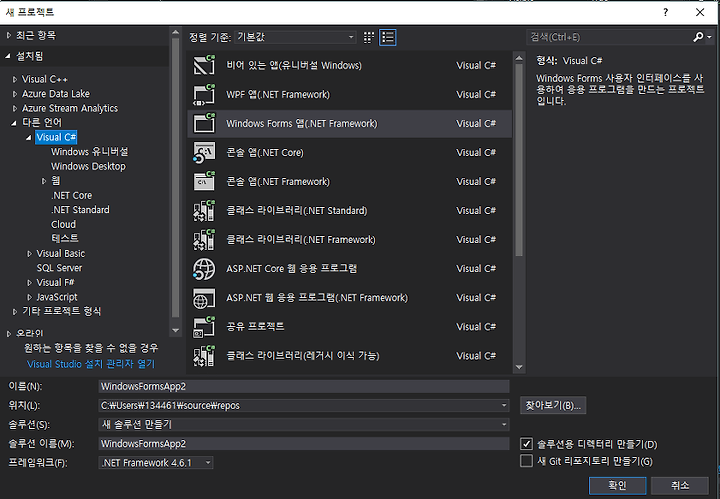Click the search magnifier icon
The height and width of the screenshot is (499, 720).
[x=698, y=37]
